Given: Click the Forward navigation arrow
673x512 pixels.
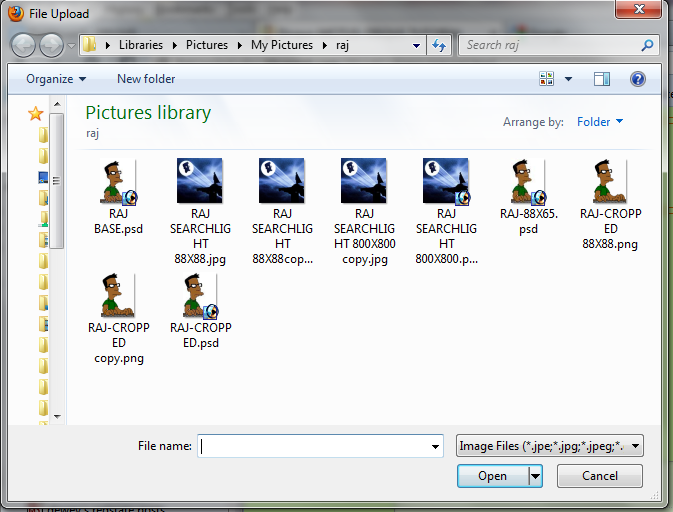Looking at the screenshot, I should [x=52, y=45].
